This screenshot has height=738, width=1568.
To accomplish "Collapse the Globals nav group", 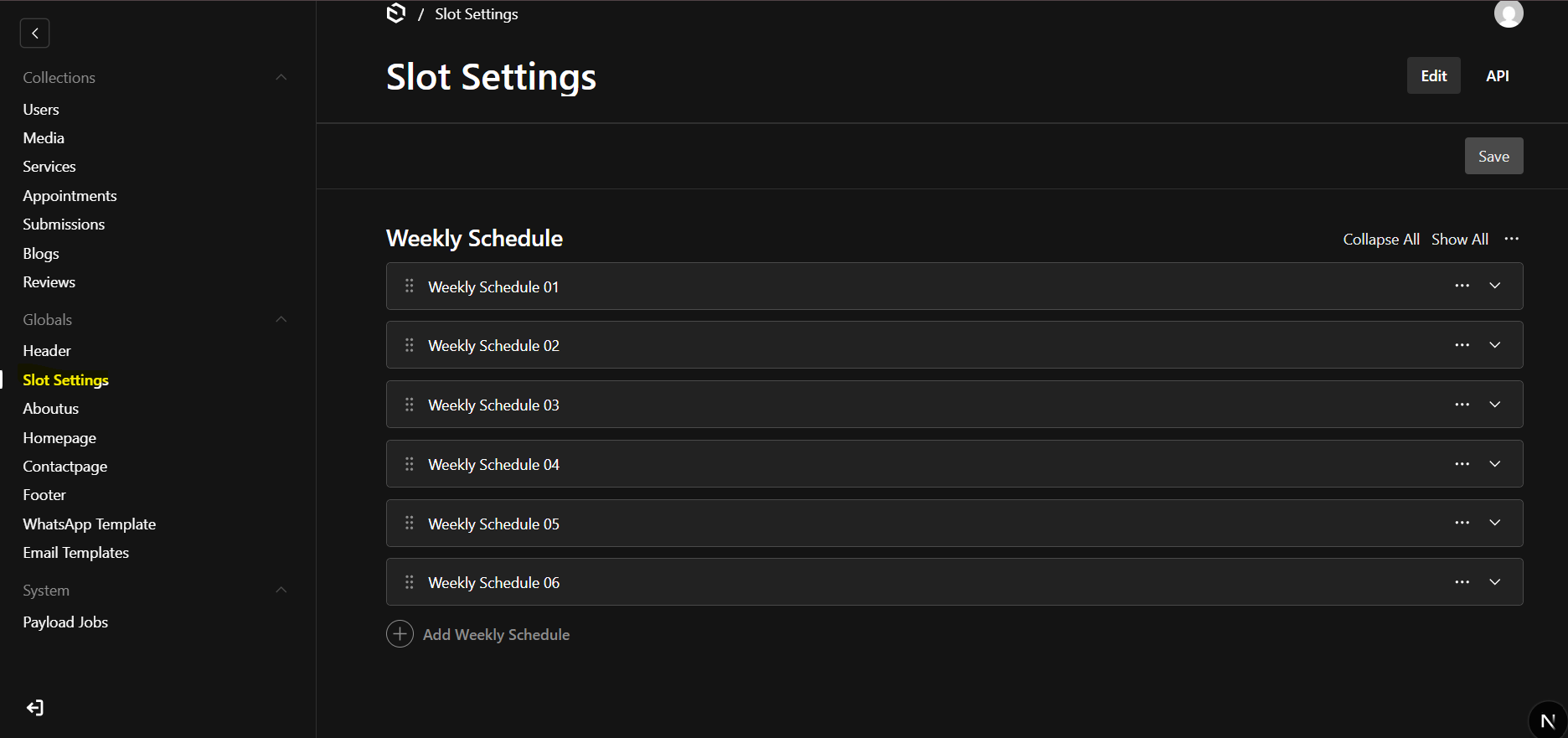I will 281,319.
